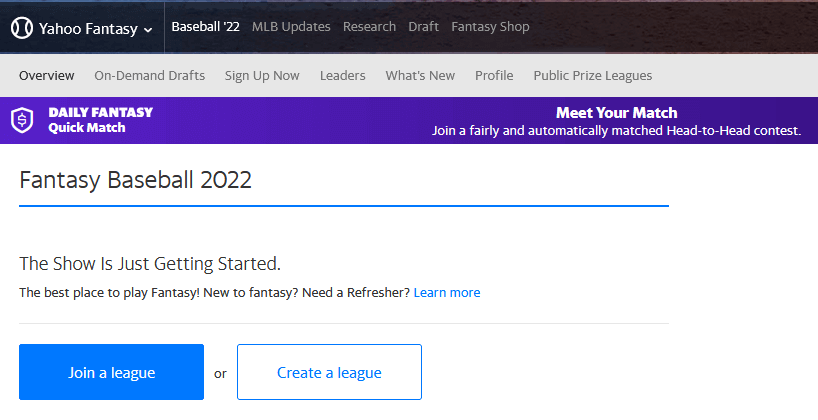Click the Meet Your Match banner headline
818x420 pixels.
[x=616, y=113]
